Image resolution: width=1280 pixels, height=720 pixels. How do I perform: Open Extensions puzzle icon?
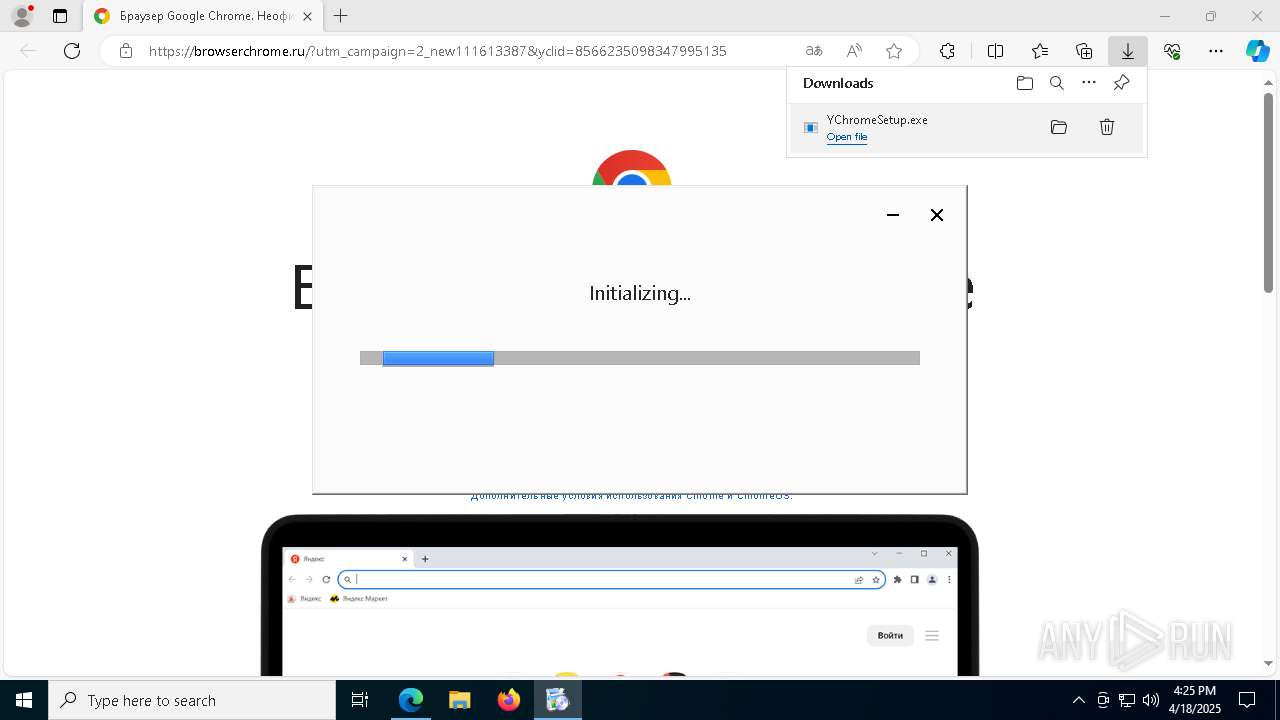click(947, 51)
